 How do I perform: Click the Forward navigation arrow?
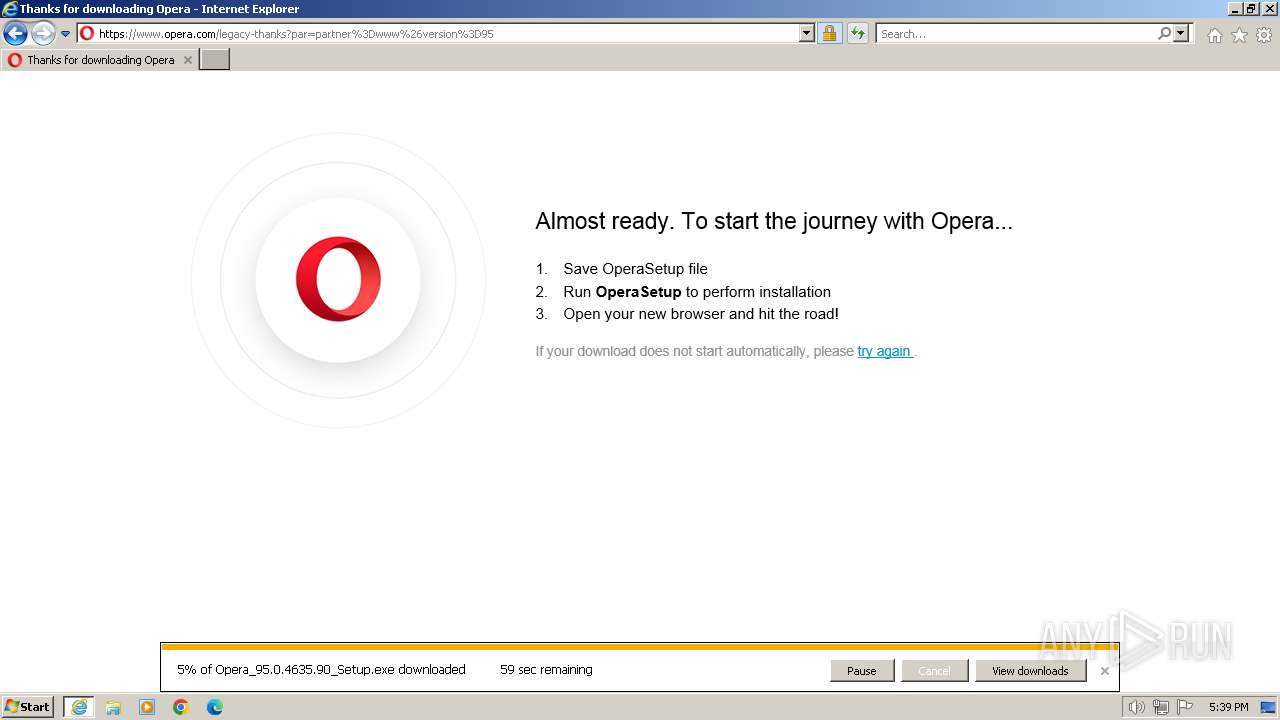42,34
